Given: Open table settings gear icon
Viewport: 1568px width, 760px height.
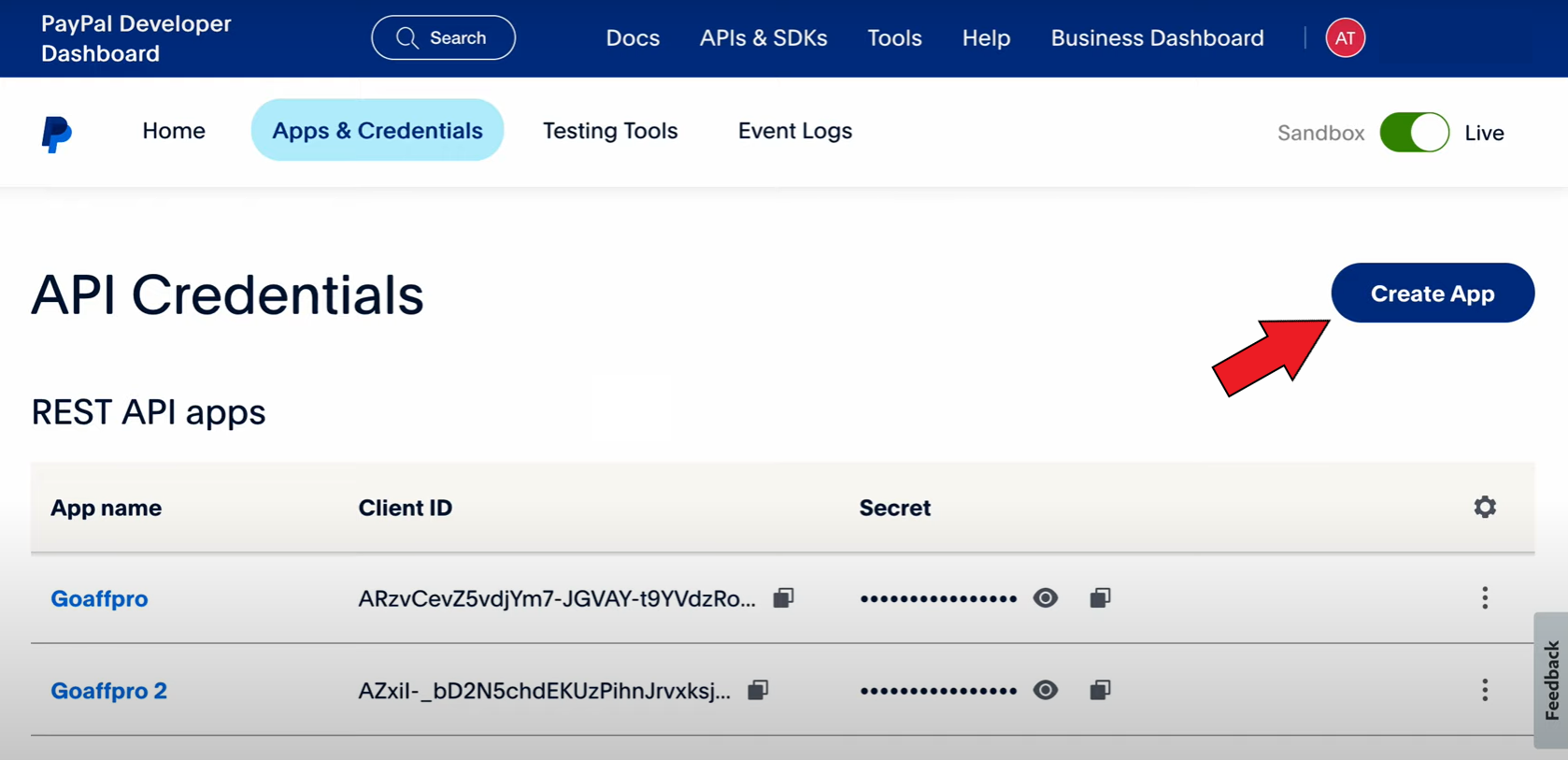Looking at the screenshot, I should coord(1485,508).
